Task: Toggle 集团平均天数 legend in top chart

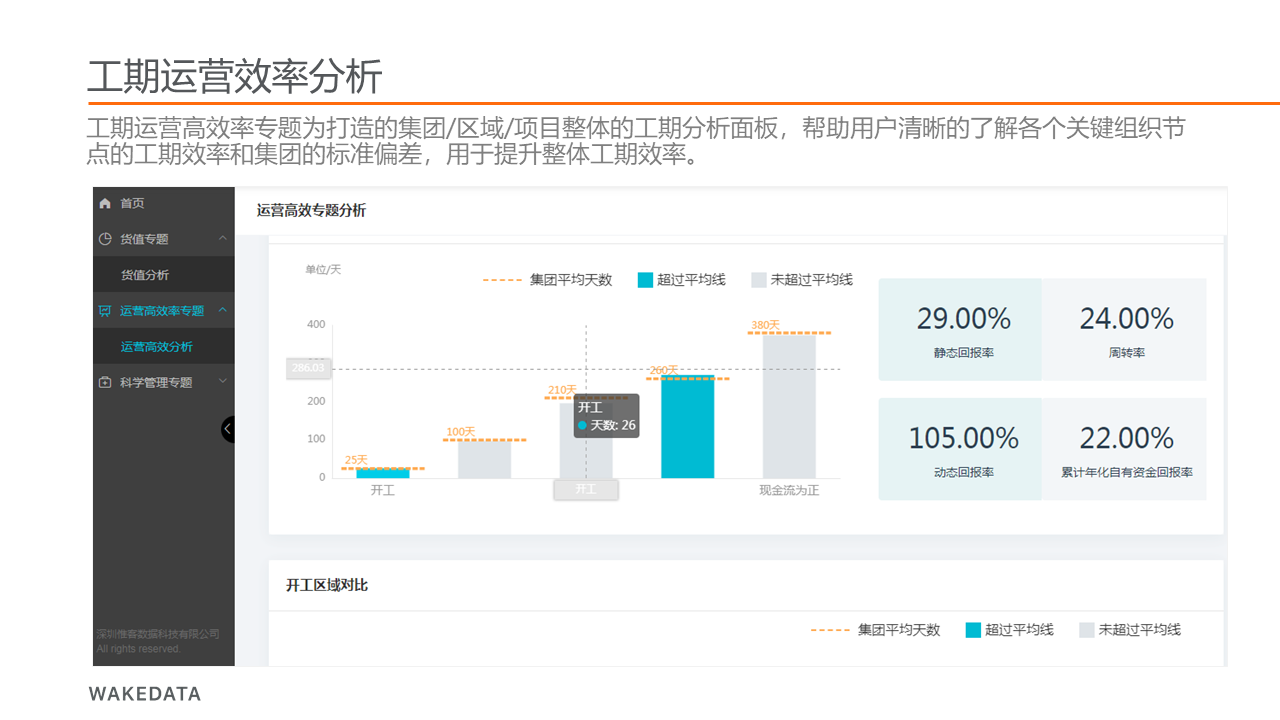Action: (x=547, y=280)
